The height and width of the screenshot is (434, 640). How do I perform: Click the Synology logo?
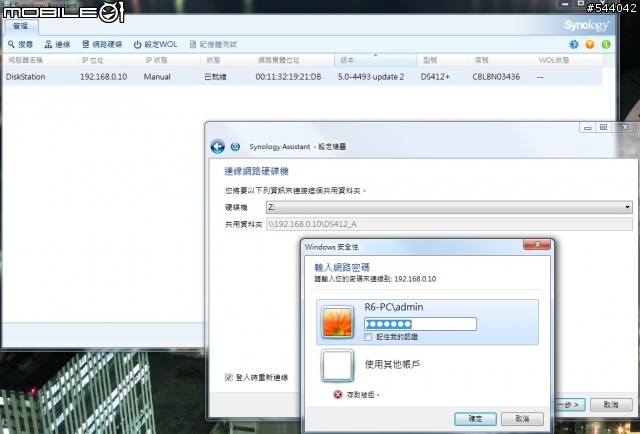[x=587, y=25]
